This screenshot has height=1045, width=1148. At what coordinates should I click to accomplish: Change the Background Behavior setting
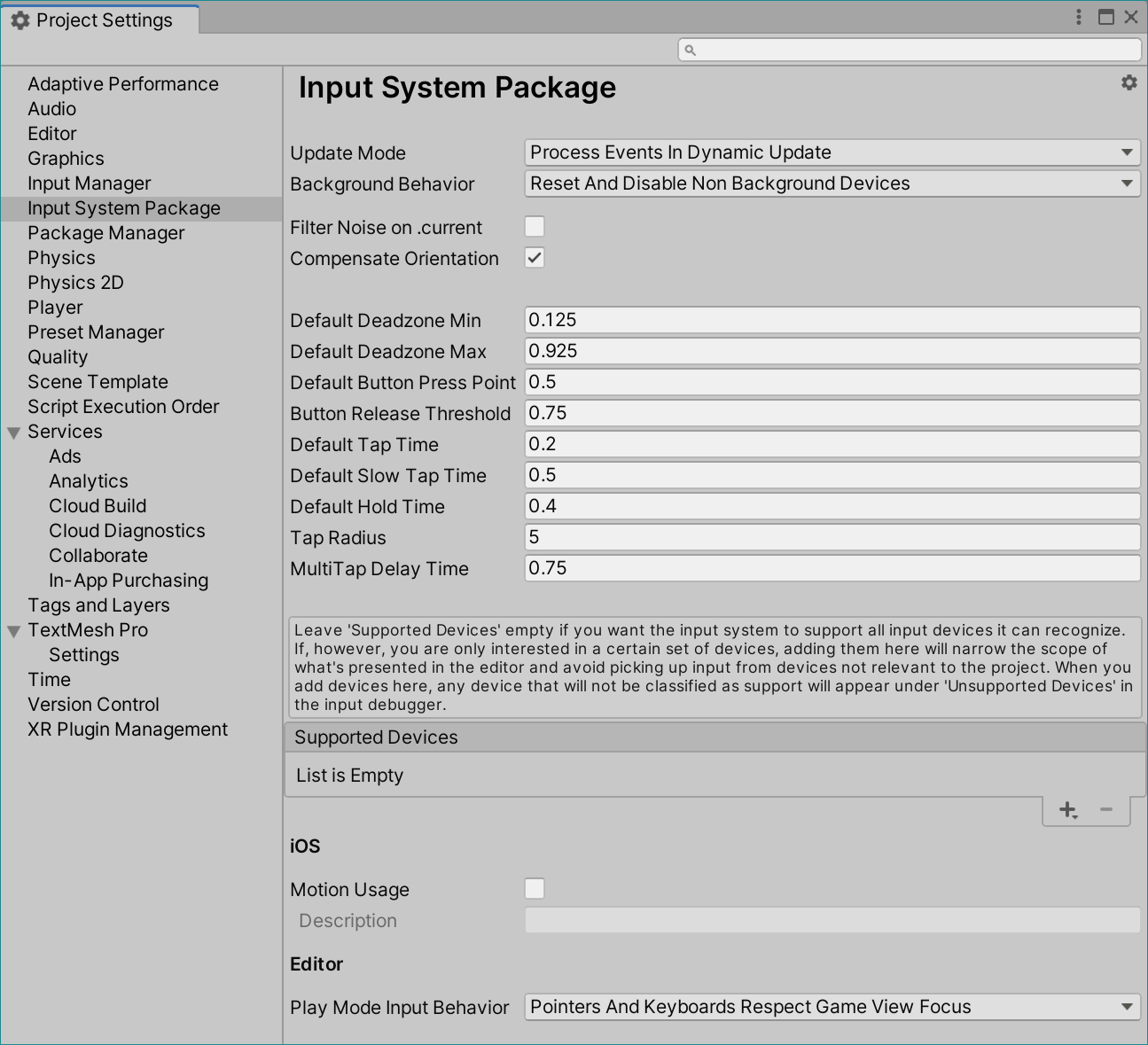tap(832, 183)
